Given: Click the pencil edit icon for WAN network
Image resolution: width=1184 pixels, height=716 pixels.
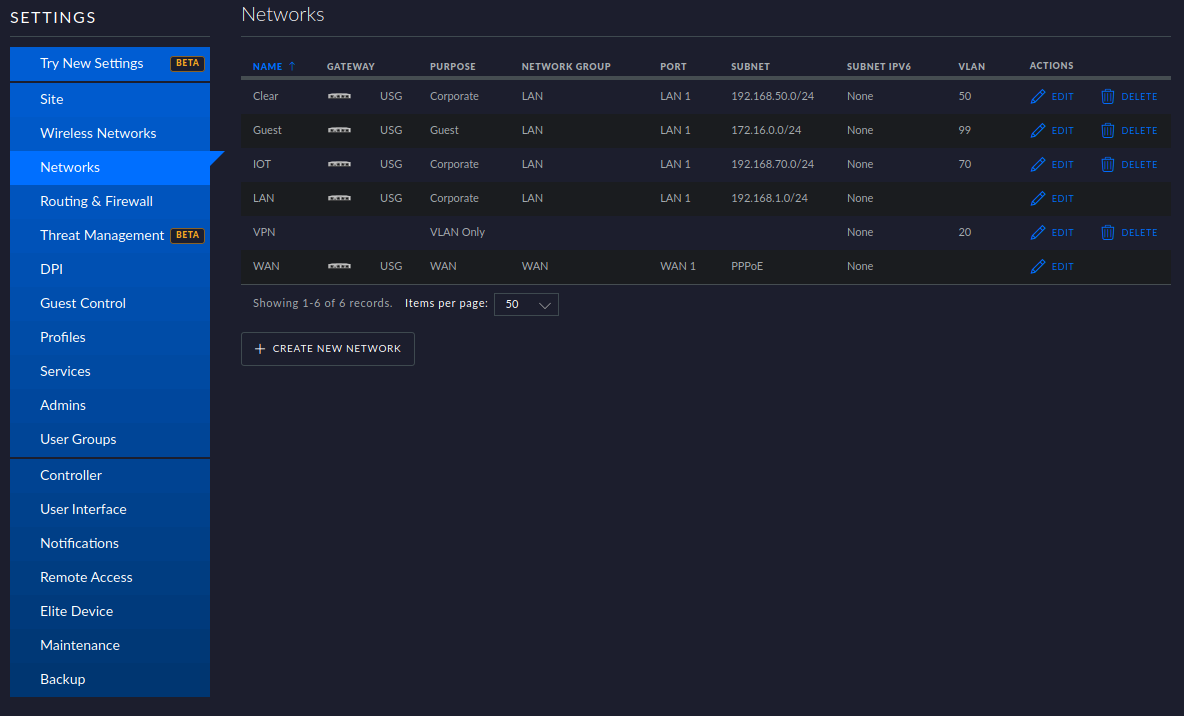Looking at the screenshot, I should tap(1038, 267).
